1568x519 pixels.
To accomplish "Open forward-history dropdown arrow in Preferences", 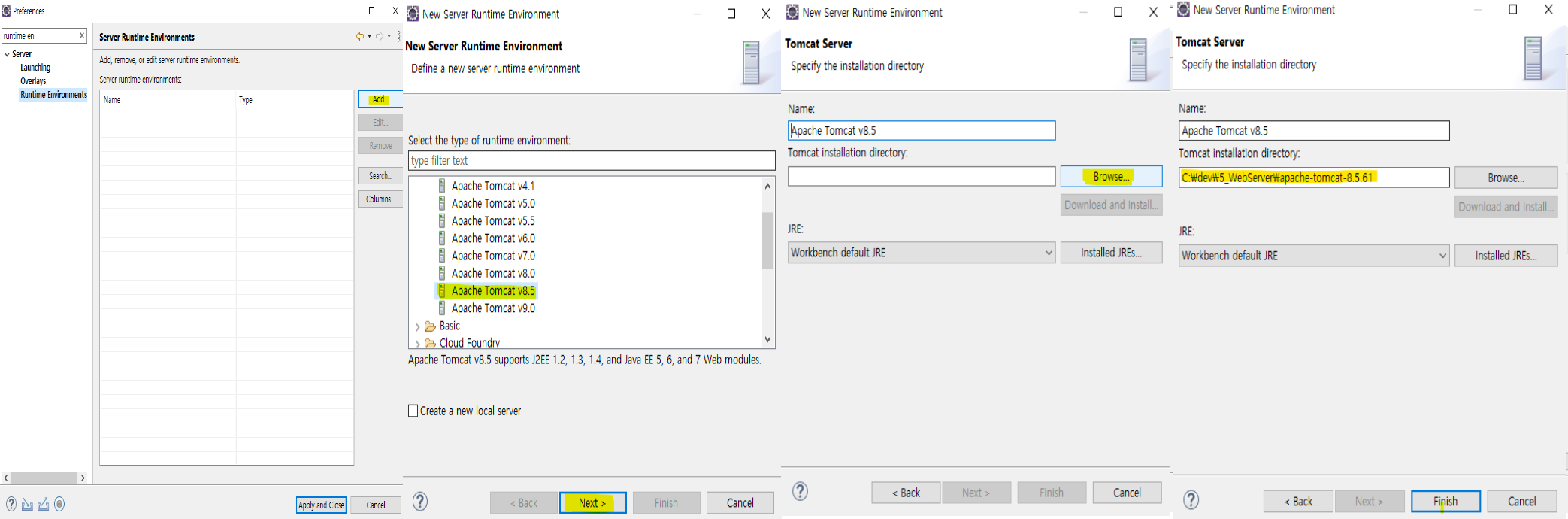I will point(389,36).
